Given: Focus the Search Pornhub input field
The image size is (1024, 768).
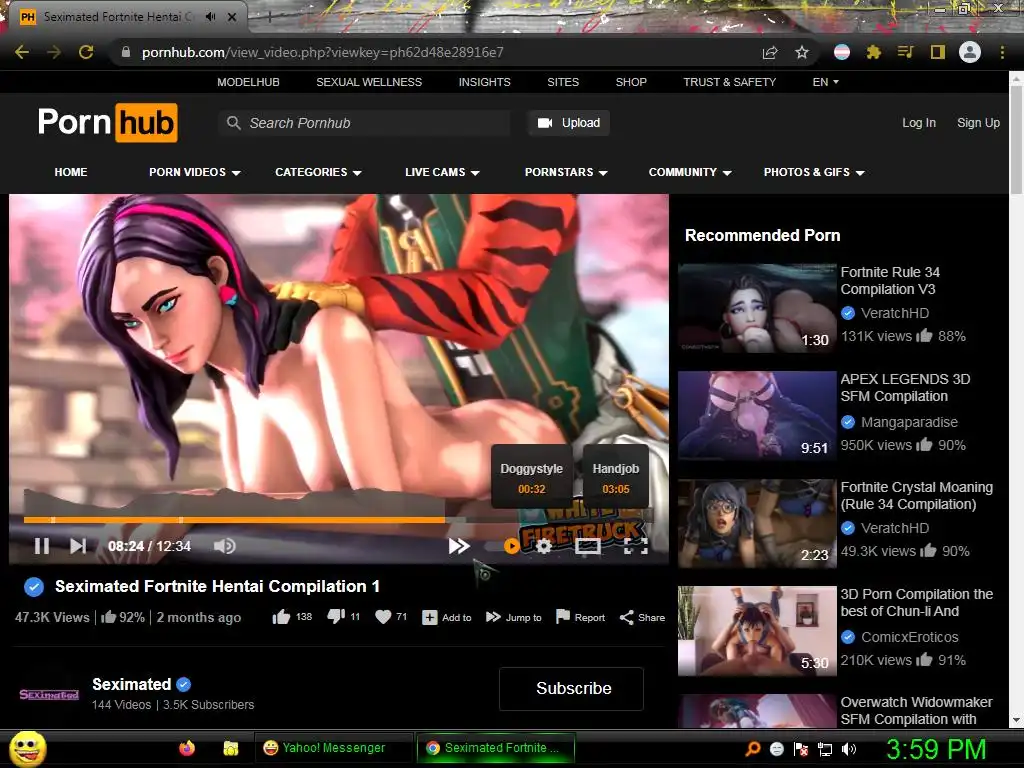Looking at the screenshot, I should point(364,123).
